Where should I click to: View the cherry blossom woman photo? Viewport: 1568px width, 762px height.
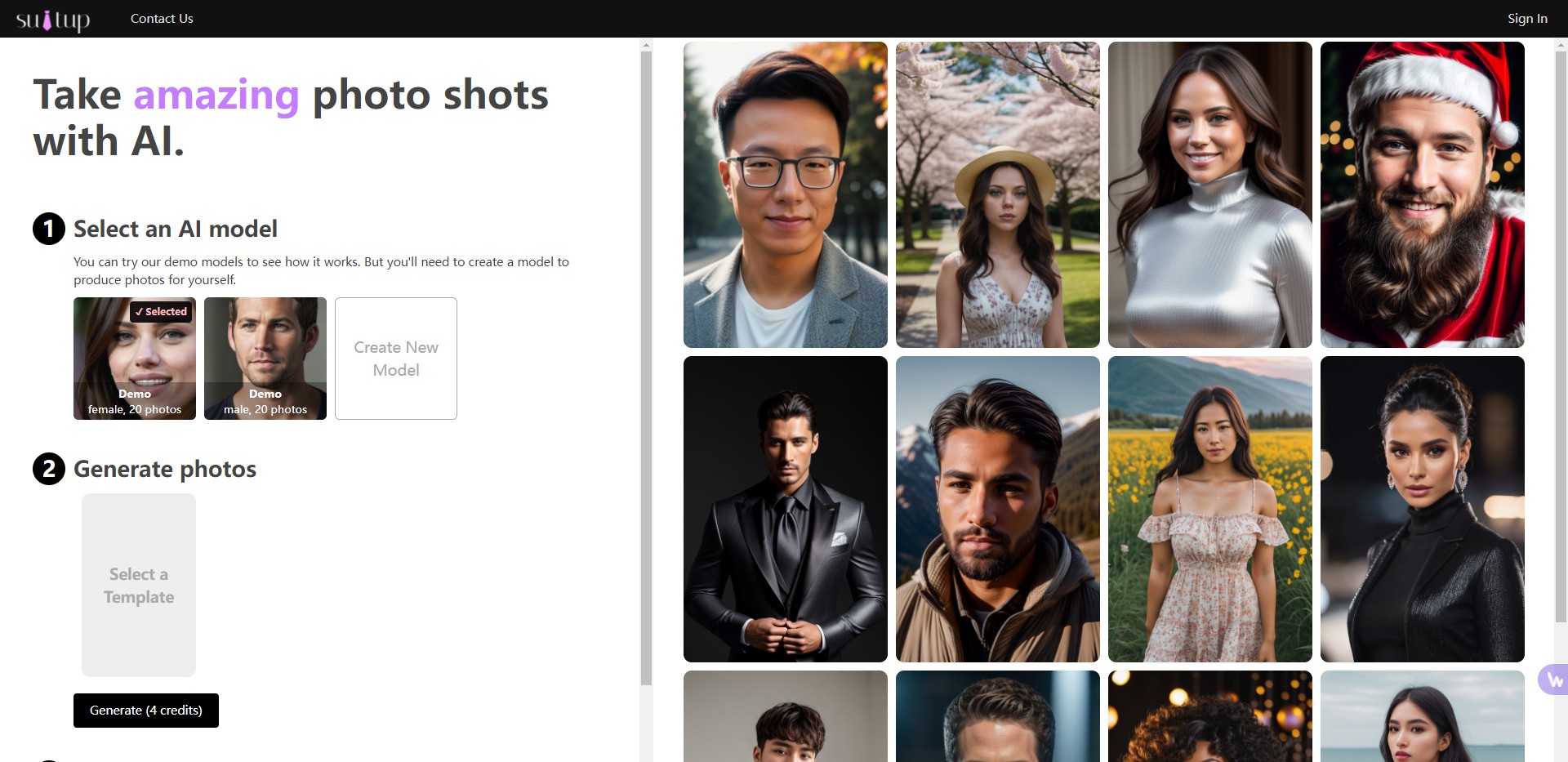997,195
